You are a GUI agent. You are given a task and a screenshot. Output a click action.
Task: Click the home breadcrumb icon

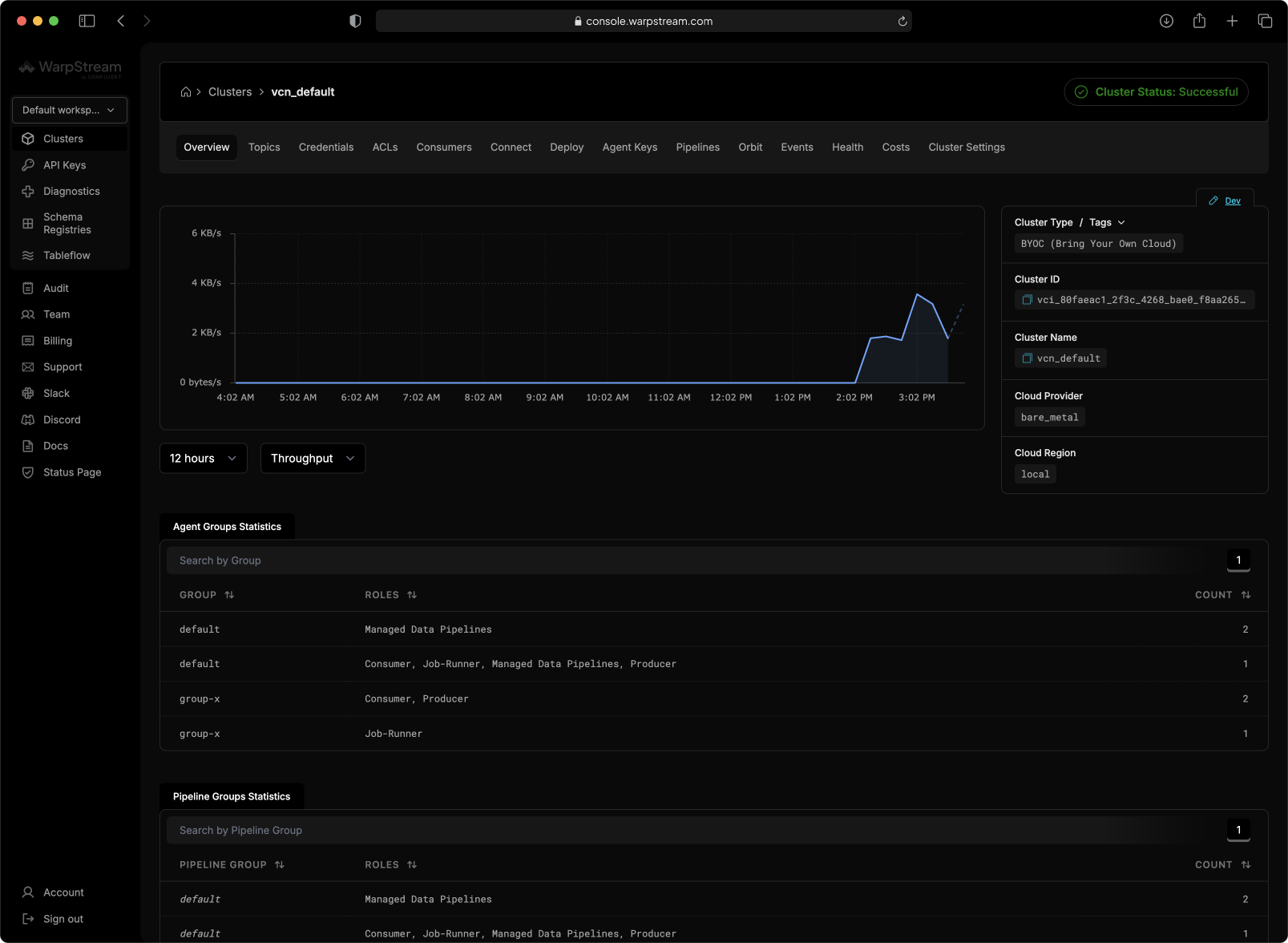[186, 92]
